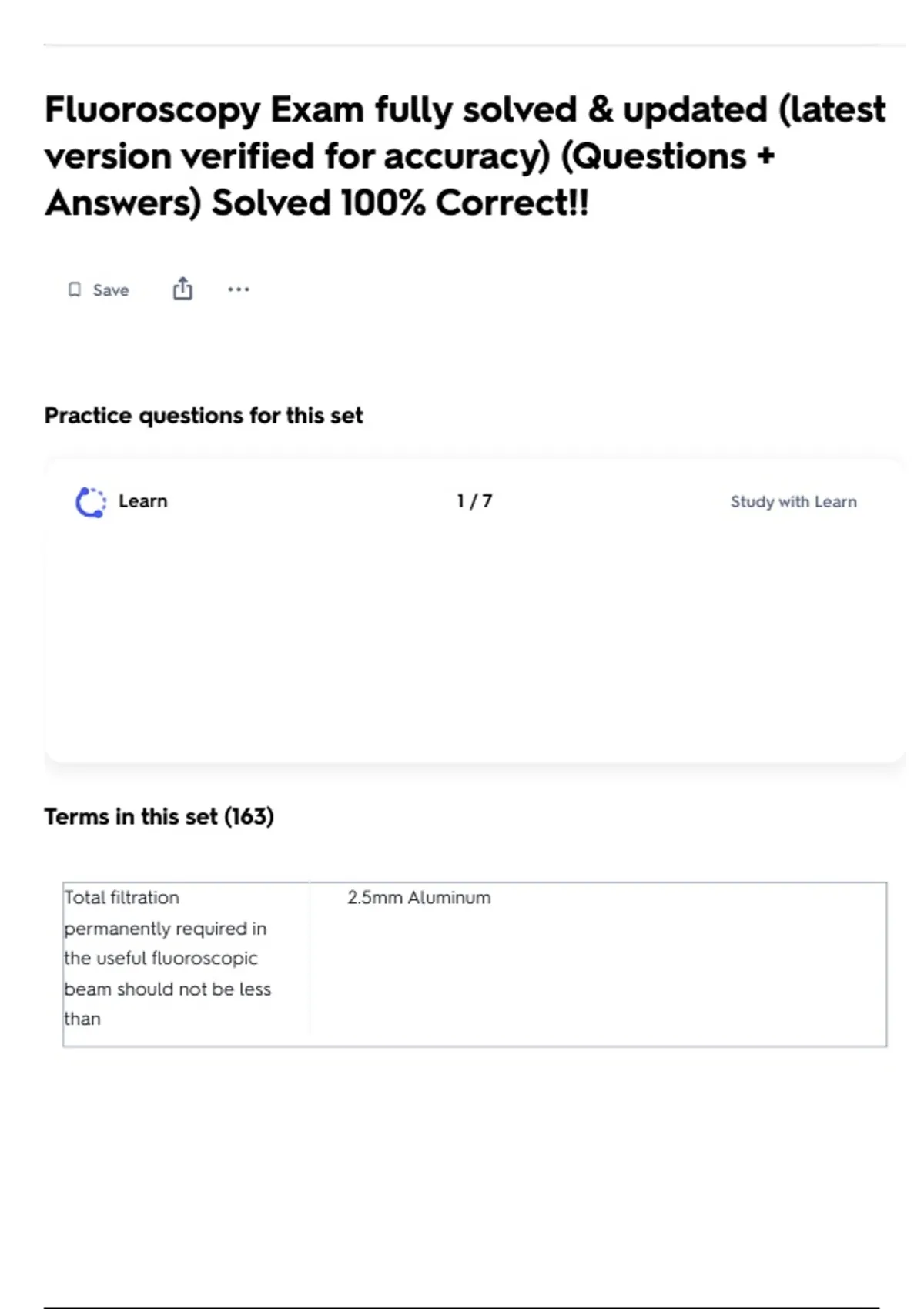Open the share icon

point(182,289)
